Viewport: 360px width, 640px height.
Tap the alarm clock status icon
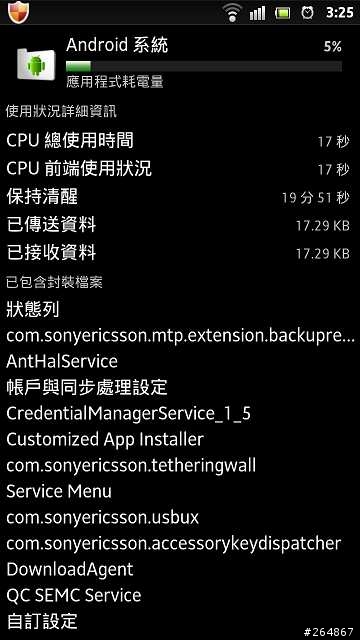click(x=307, y=13)
